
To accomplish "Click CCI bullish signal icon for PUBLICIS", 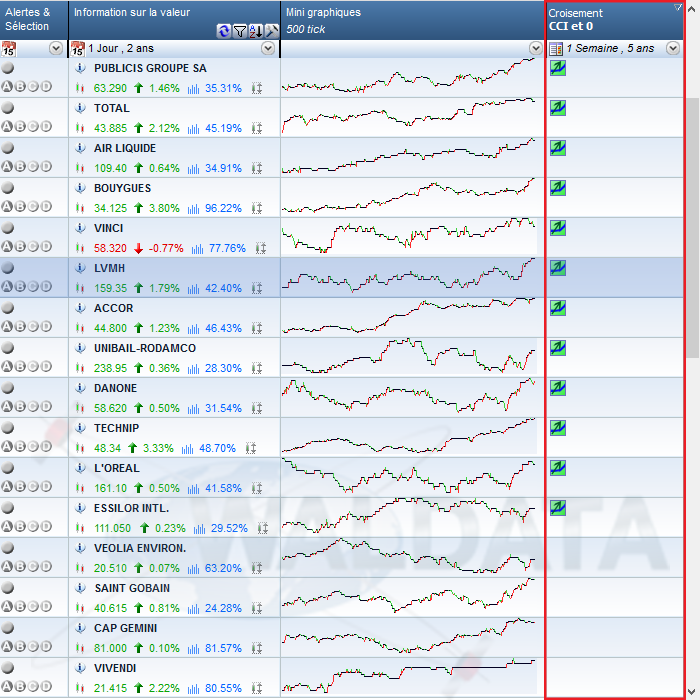I will [558, 68].
